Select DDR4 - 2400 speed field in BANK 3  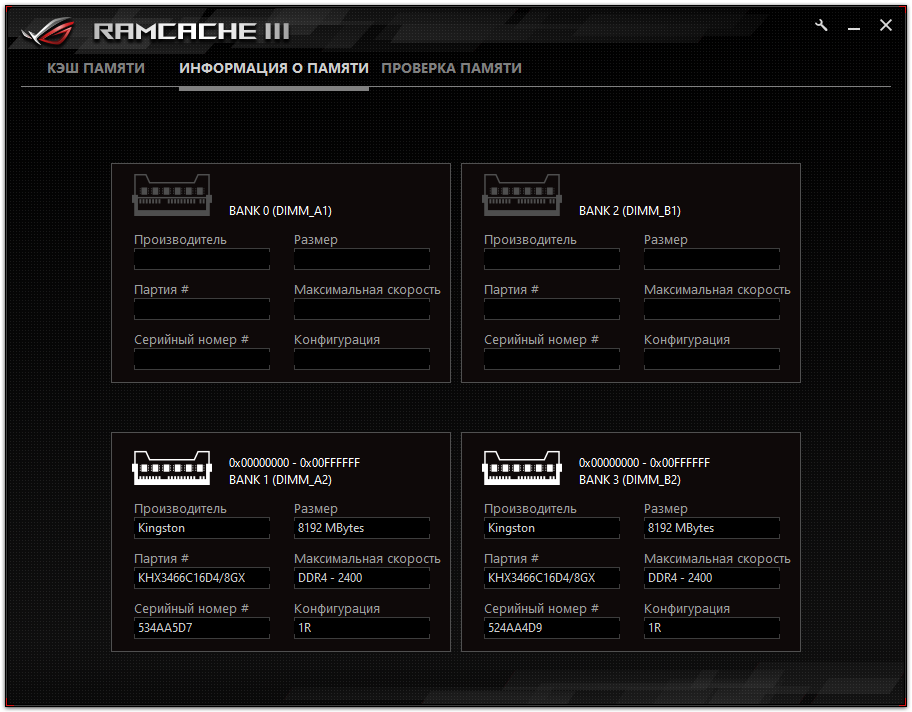point(712,578)
